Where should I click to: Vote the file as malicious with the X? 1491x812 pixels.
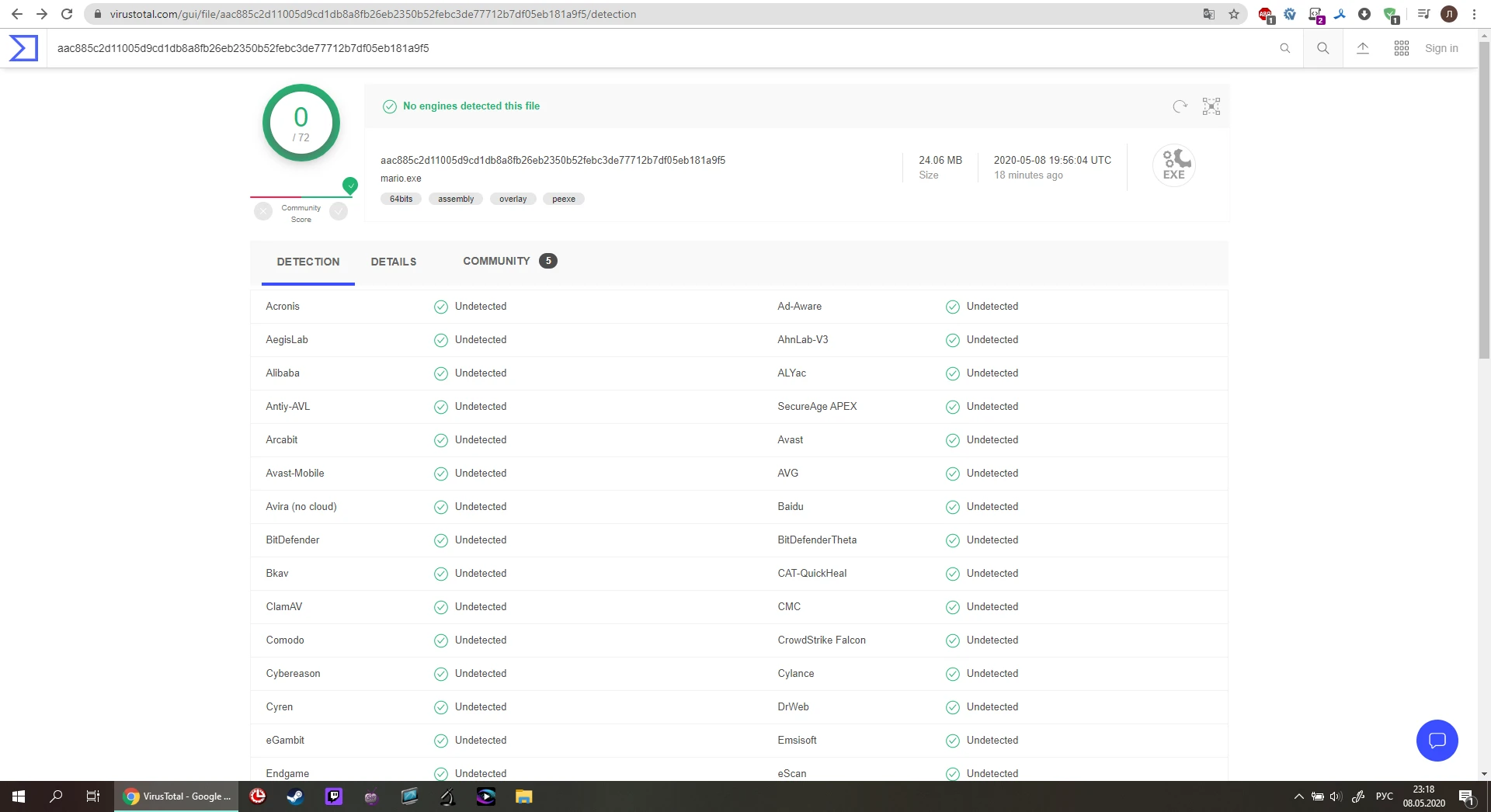pos(263,211)
